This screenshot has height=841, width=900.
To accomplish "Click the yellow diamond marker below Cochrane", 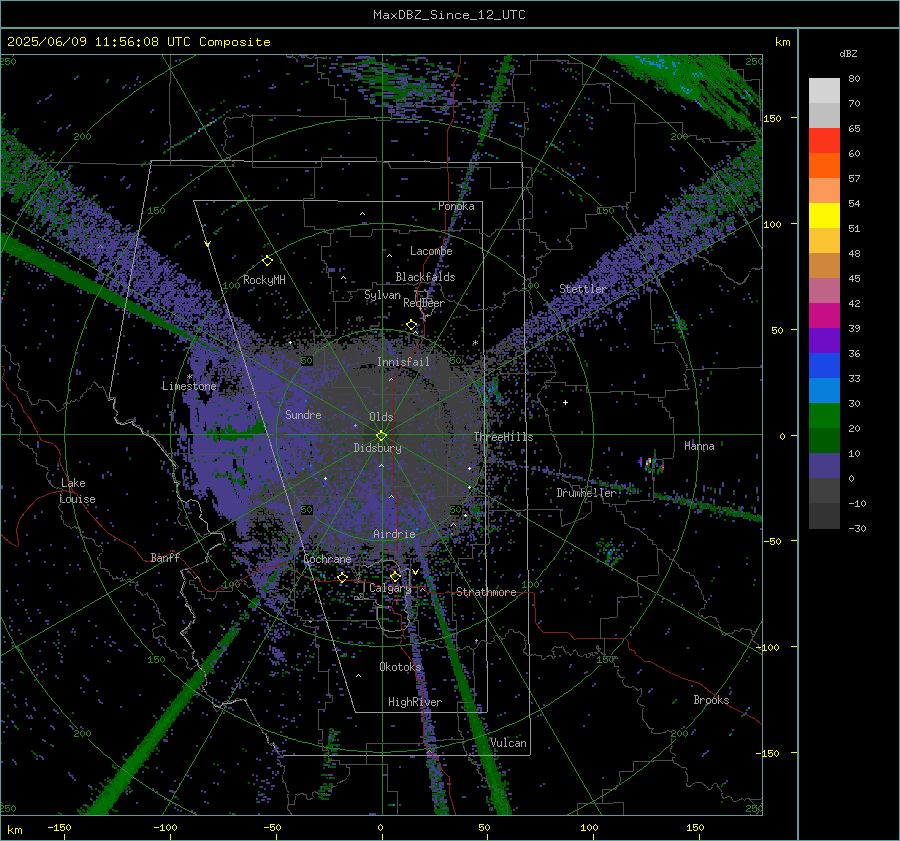I will click(x=343, y=577).
